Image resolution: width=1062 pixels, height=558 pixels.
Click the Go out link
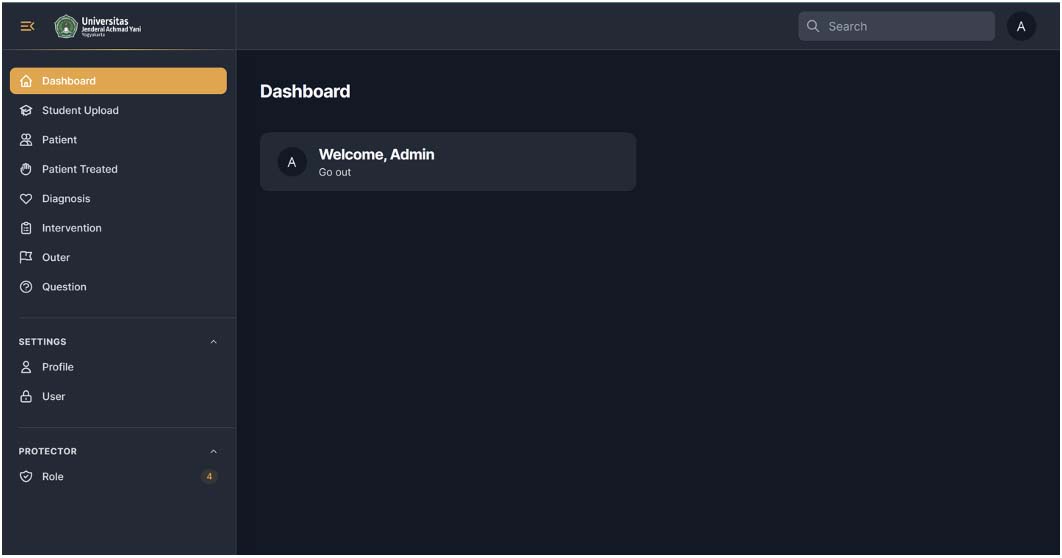tap(335, 173)
